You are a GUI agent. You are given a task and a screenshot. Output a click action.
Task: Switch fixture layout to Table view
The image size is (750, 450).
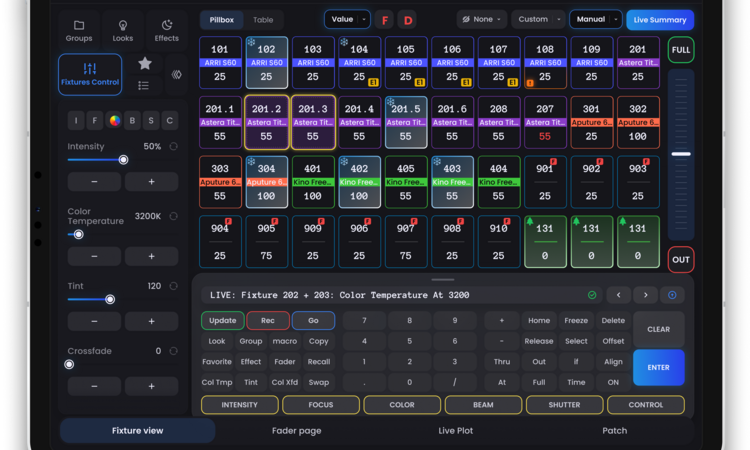coord(263,20)
